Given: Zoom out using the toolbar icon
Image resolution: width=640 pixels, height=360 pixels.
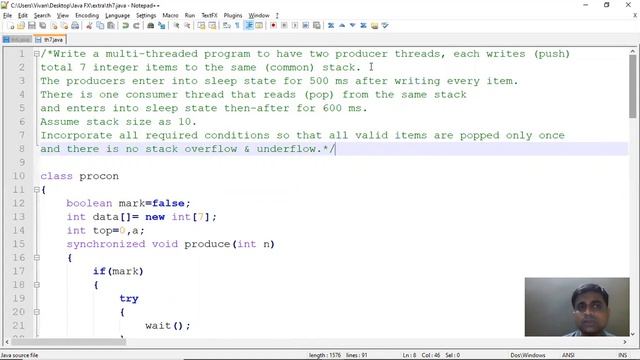Looking at the screenshot, I should pyautogui.click(x=187, y=26).
